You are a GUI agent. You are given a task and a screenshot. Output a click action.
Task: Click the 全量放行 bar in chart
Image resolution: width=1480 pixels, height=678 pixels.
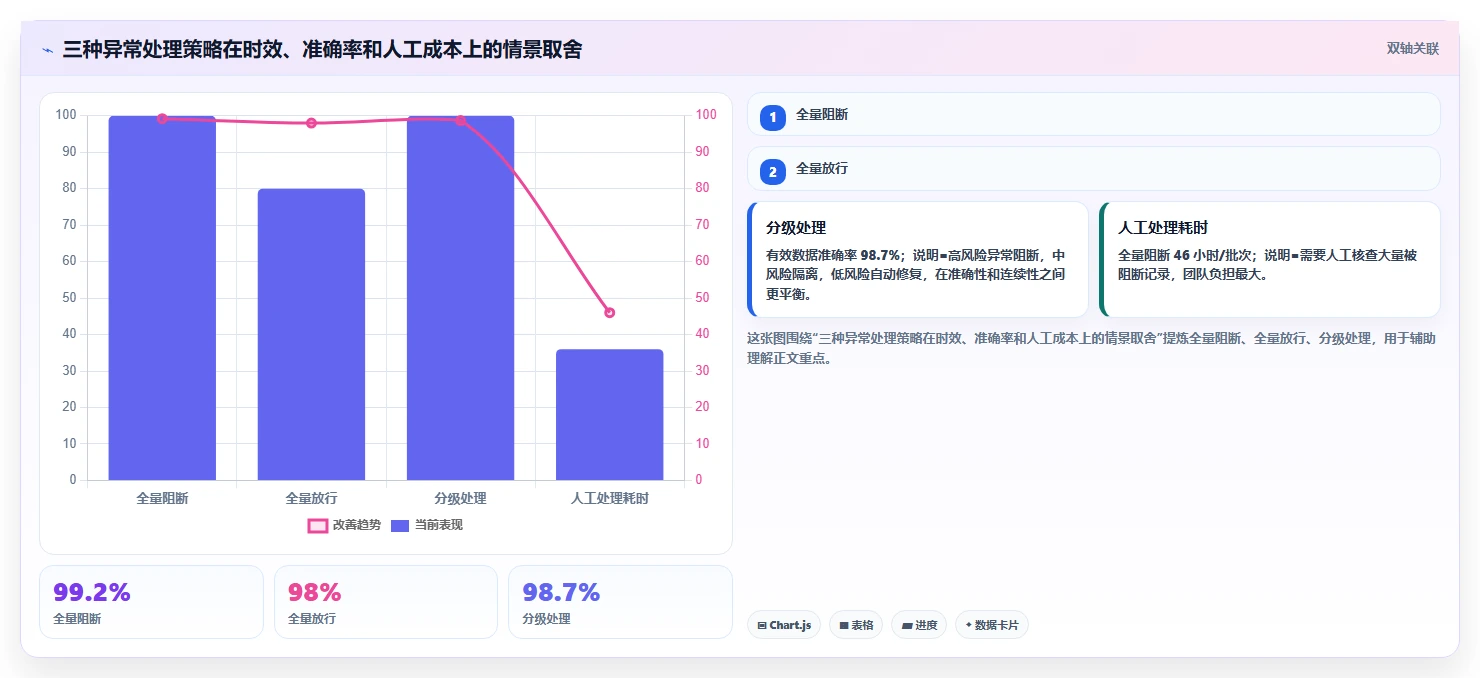click(x=311, y=334)
